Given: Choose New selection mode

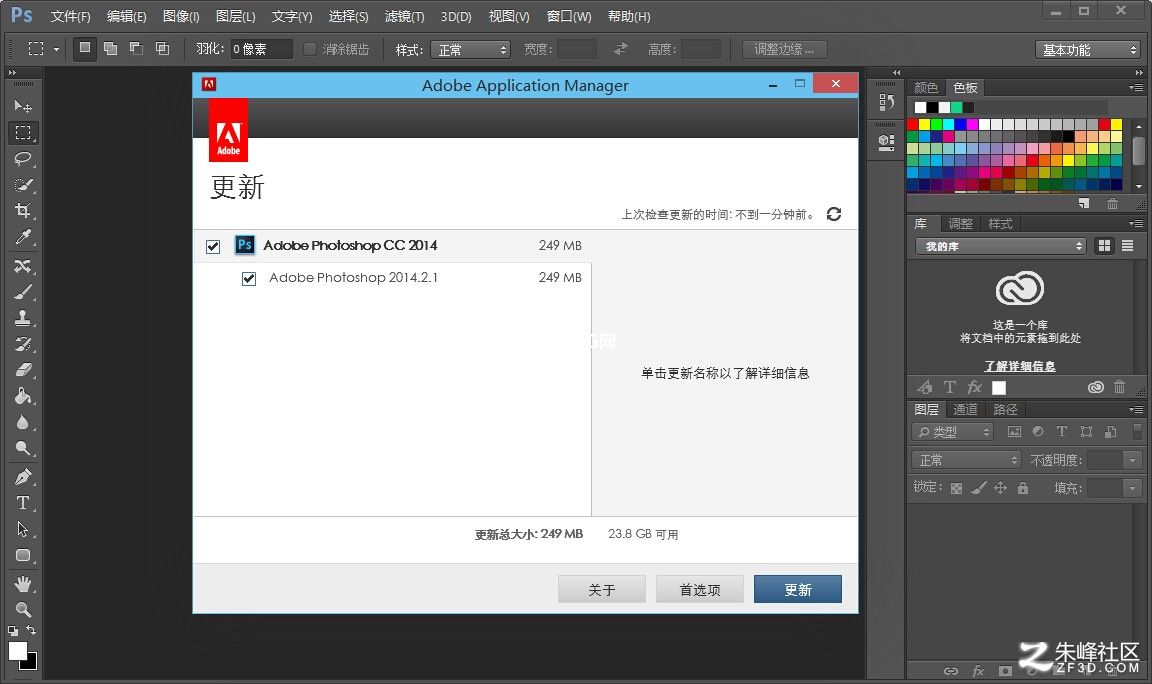Looking at the screenshot, I should [x=84, y=48].
